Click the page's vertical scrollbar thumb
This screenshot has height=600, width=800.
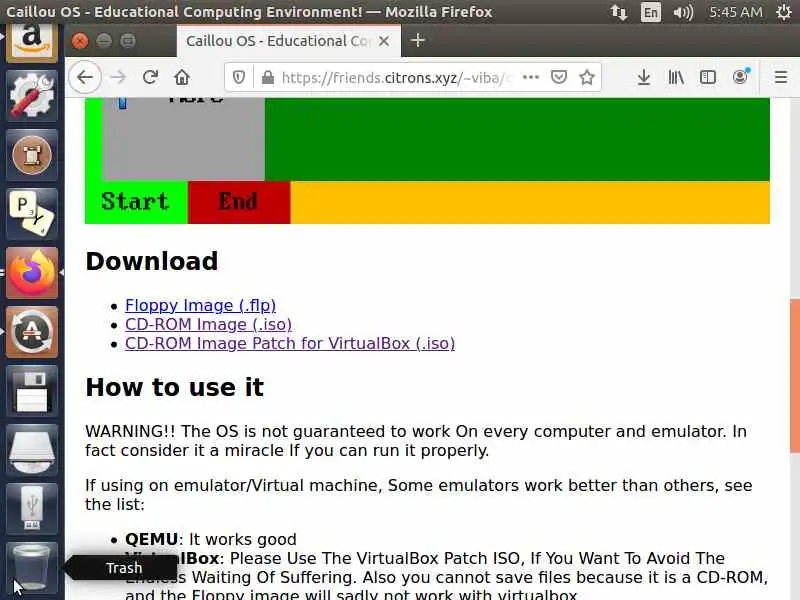[794, 375]
